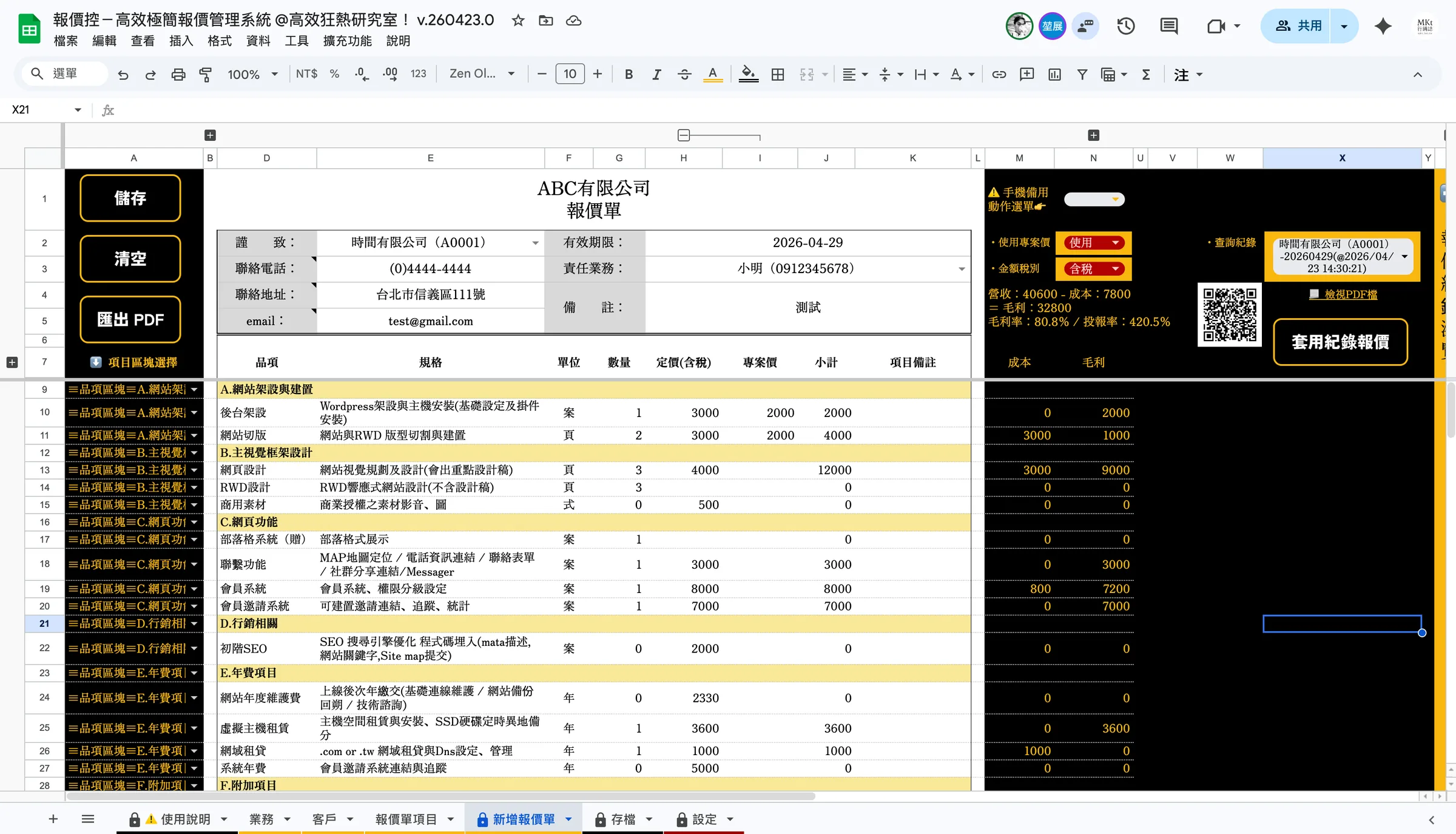Open the Zen Ol... font dropdown
This screenshot has height=834, width=1456.
tap(482, 74)
